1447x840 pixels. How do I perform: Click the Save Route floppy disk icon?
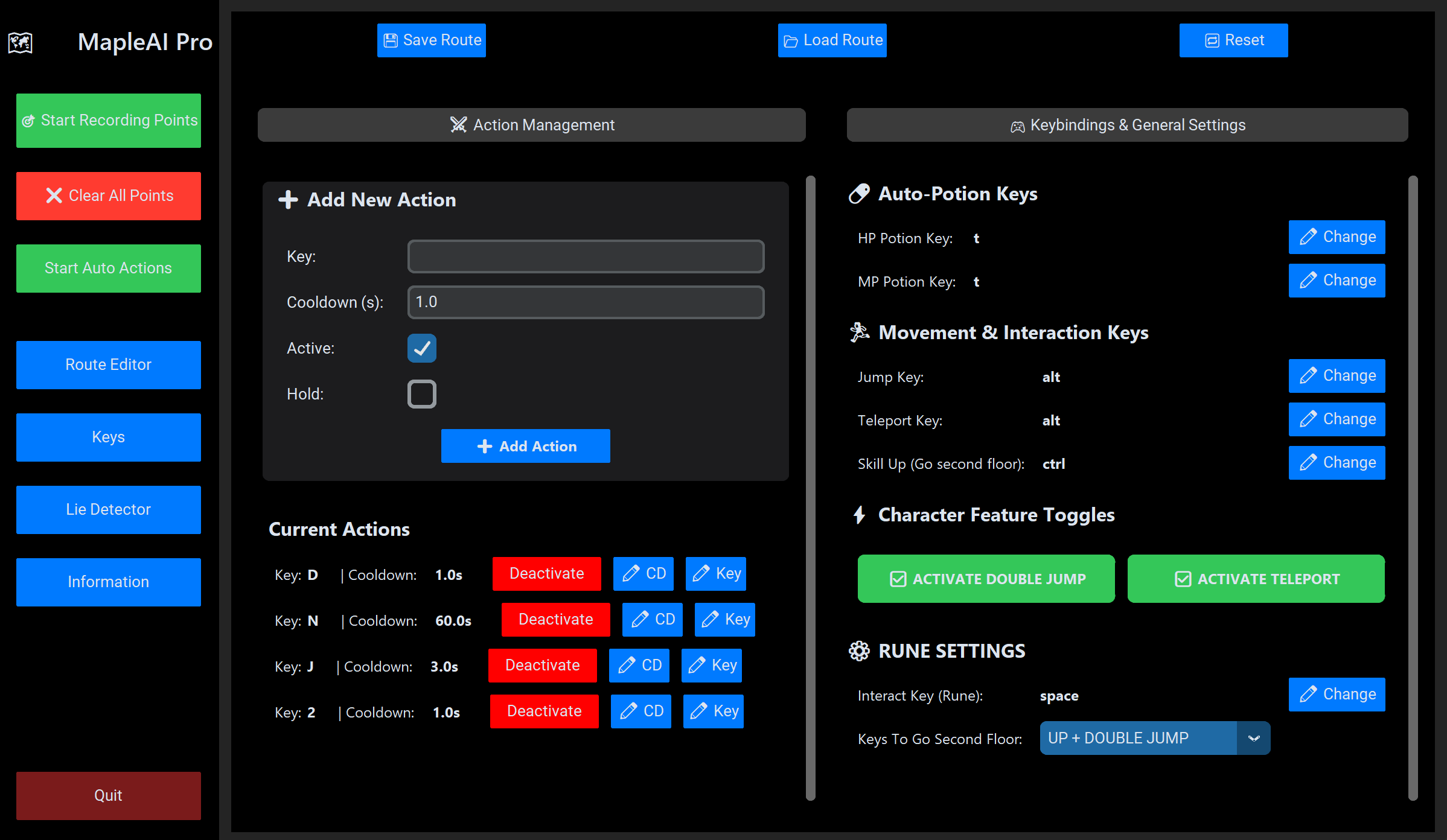(391, 40)
